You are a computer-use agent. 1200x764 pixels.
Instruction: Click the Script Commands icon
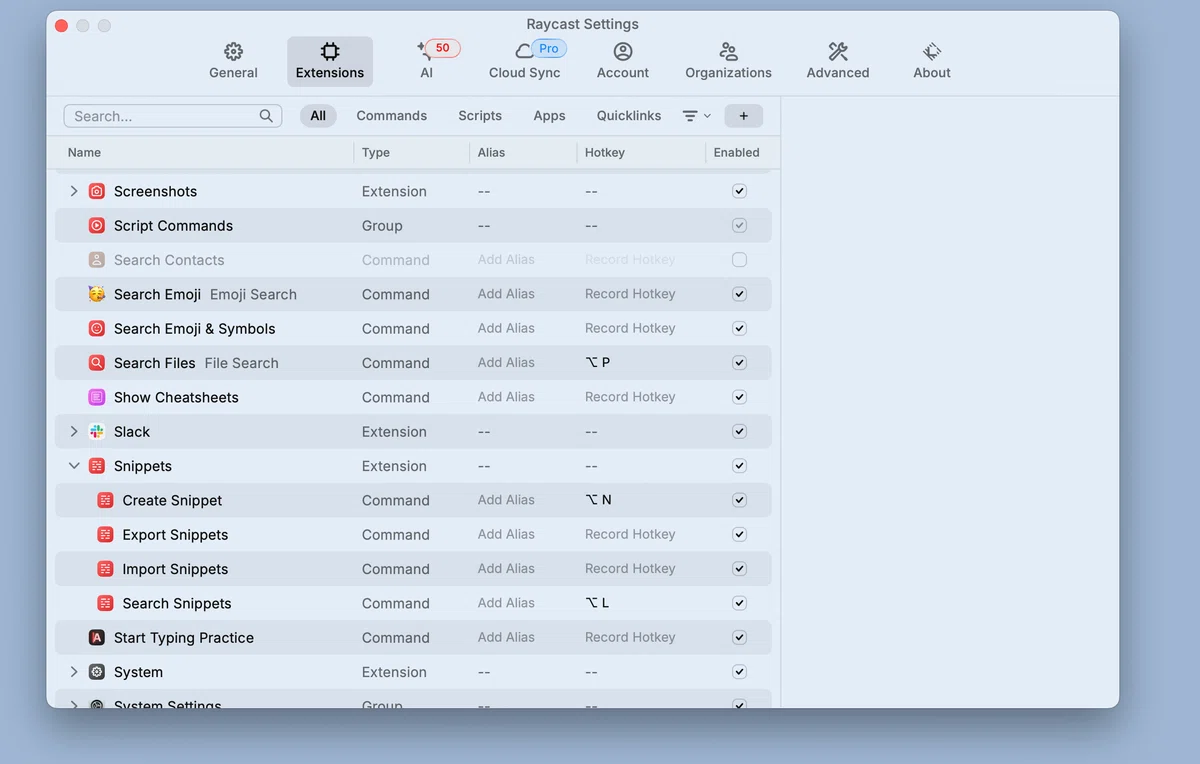point(97,226)
